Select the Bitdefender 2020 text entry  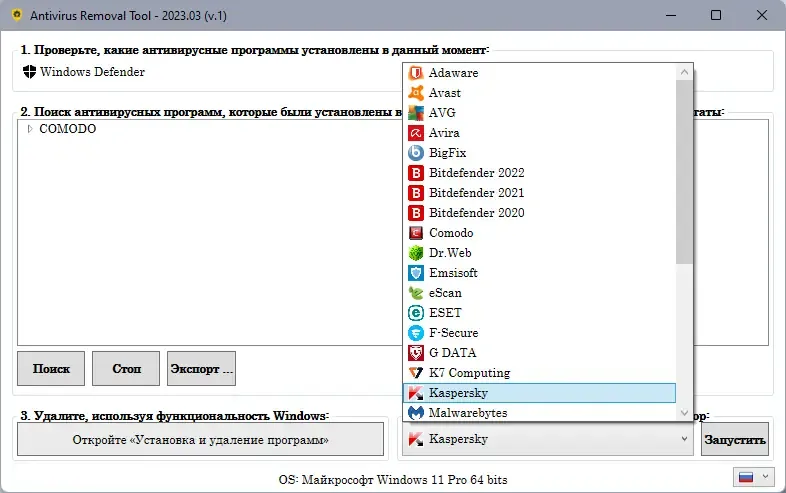click(477, 213)
